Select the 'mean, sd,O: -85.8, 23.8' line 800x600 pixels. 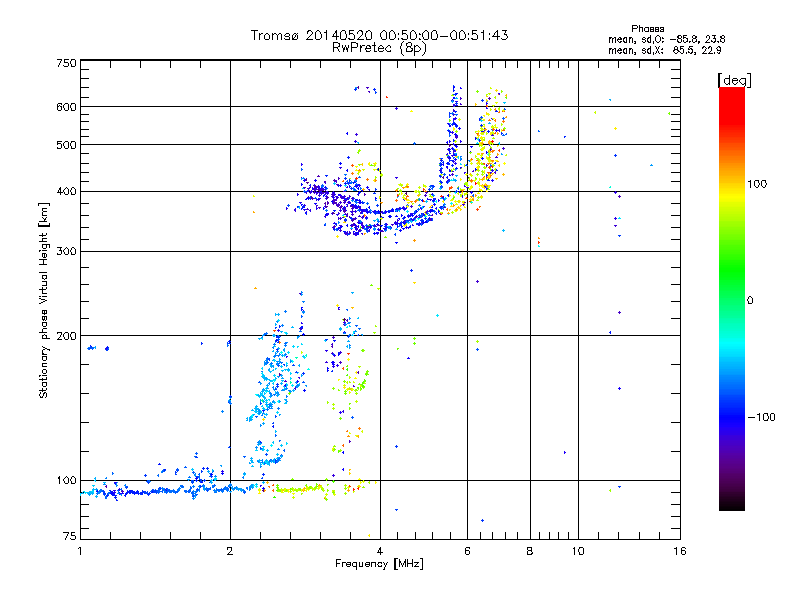[666, 39]
